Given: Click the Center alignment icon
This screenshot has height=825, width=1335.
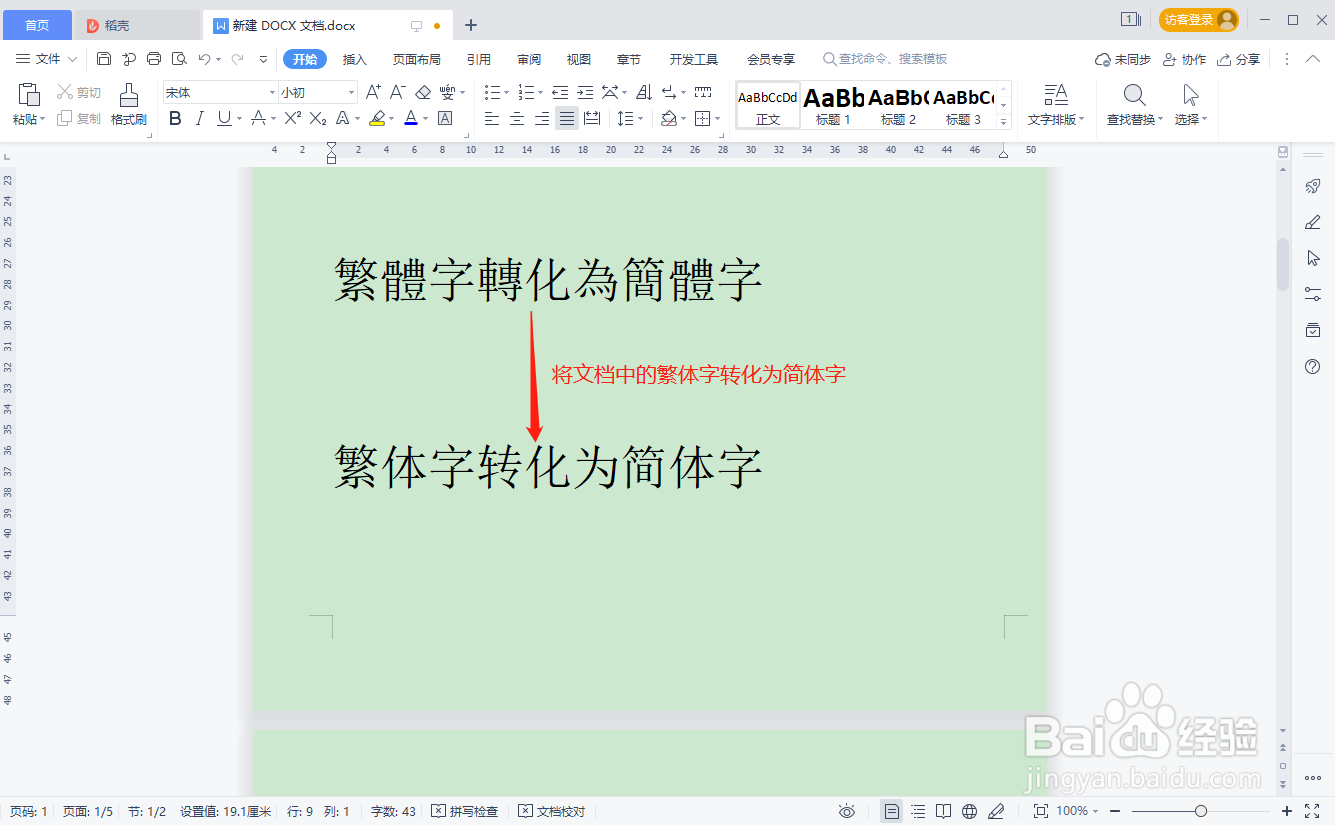Looking at the screenshot, I should (x=517, y=118).
